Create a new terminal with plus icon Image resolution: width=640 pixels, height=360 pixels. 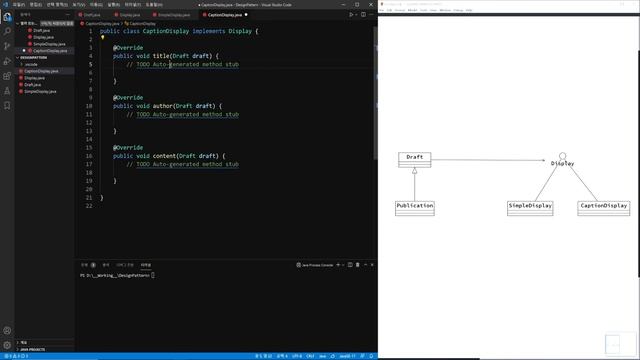pos(338,265)
